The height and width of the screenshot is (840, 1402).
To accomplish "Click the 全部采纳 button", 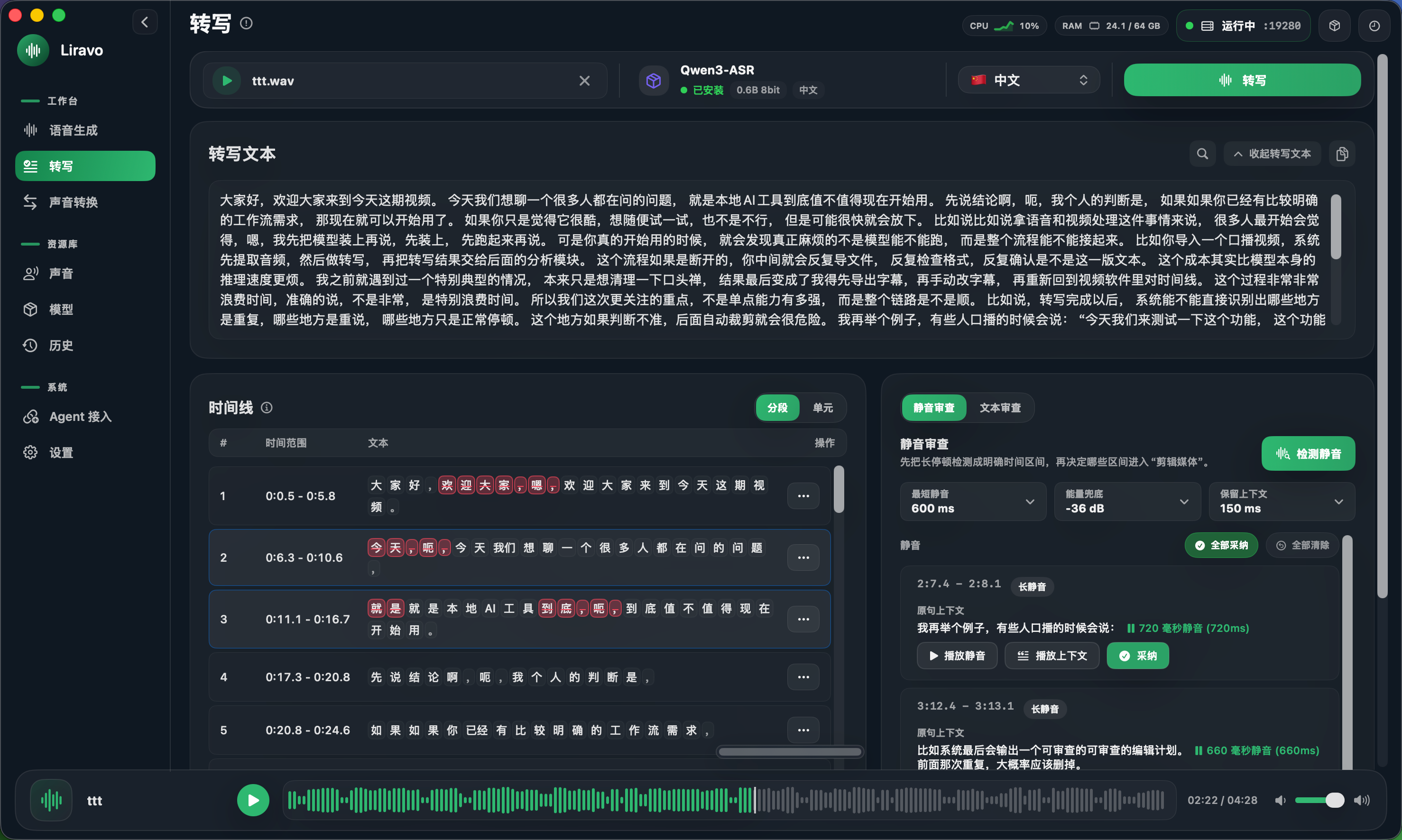I will pyautogui.click(x=1221, y=545).
